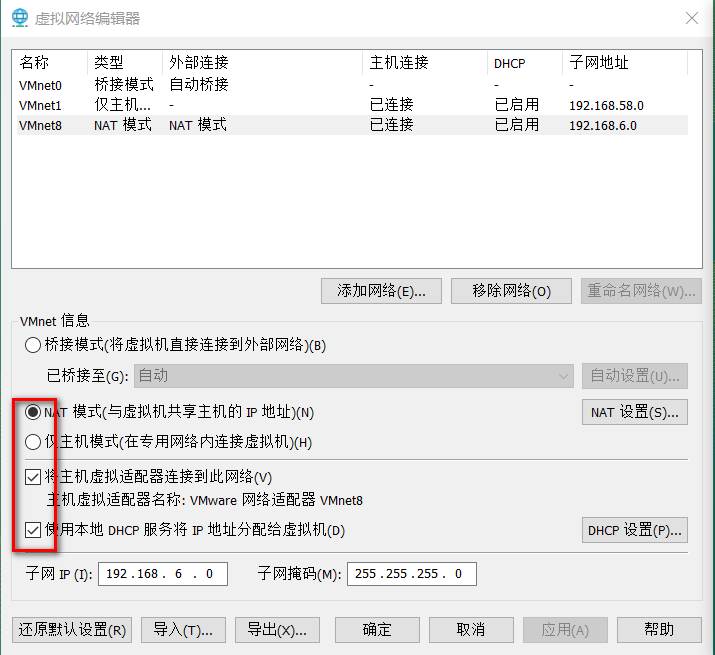Image resolution: width=715 pixels, height=655 pixels.
Task: Disable the local DHCP service checkbox
Action: pyautogui.click(x=33, y=530)
